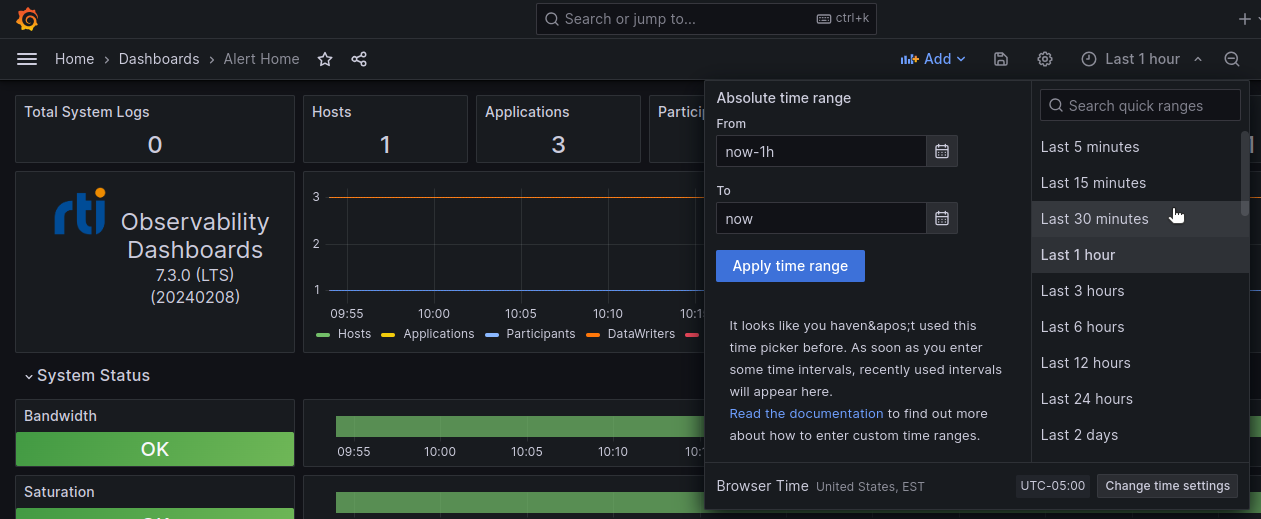Focus the Search quick ranges box
1261x519 pixels.
1140,105
